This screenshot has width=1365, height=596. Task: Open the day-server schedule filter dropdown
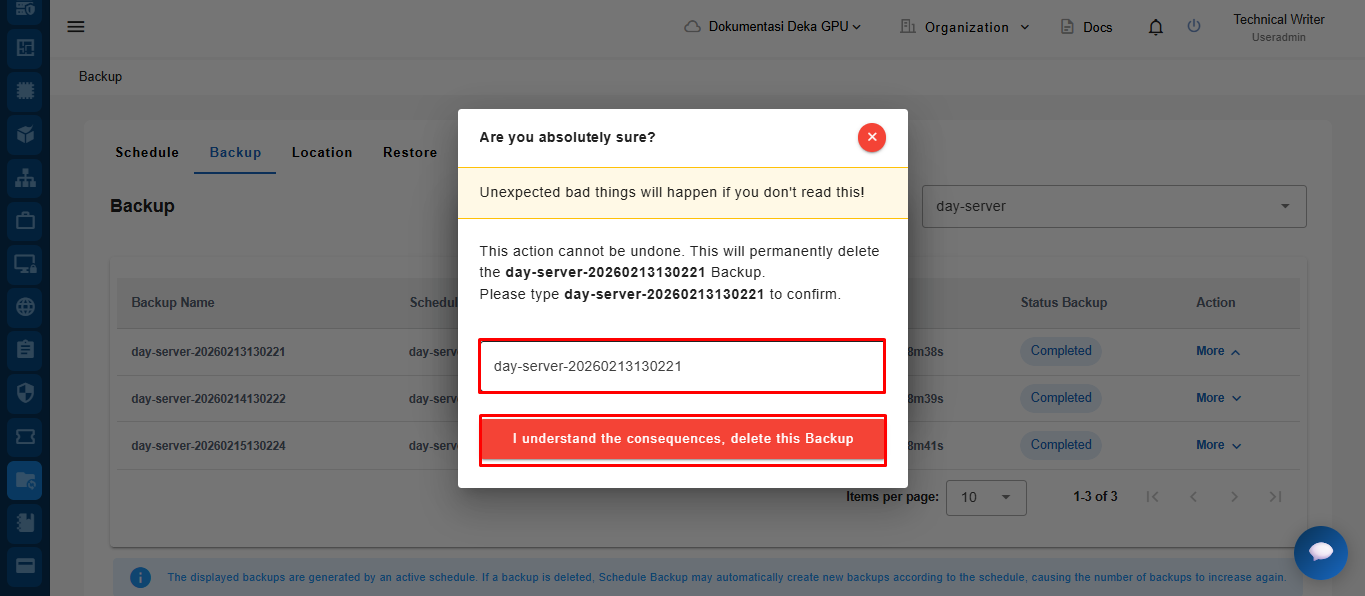click(1113, 206)
